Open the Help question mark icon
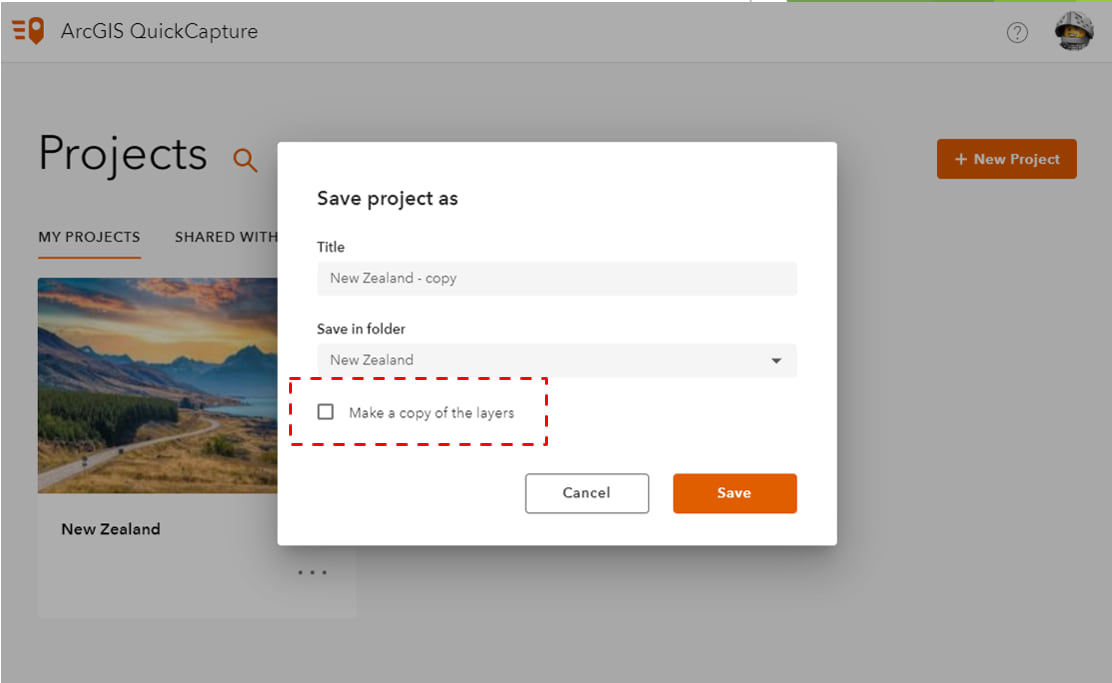Image resolution: width=1112 pixels, height=683 pixels. coord(1017,32)
